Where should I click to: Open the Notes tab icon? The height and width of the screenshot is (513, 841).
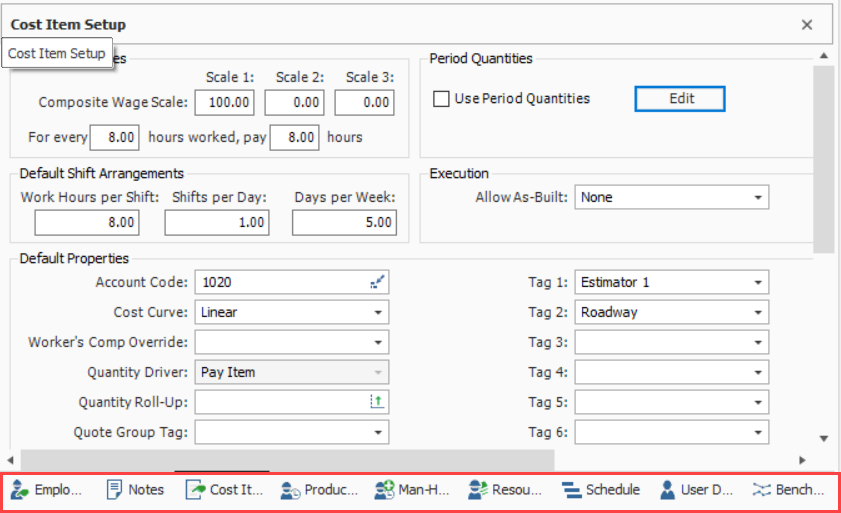point(114,490)
